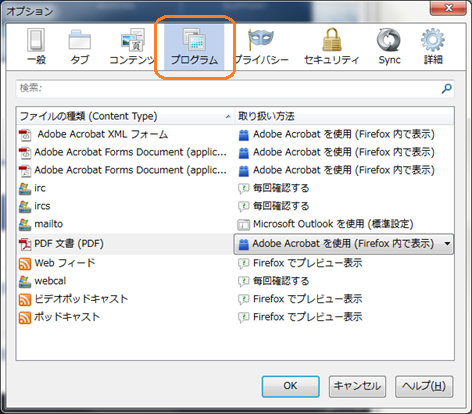Click "毎回確認する" action for irc

[281, 188]
